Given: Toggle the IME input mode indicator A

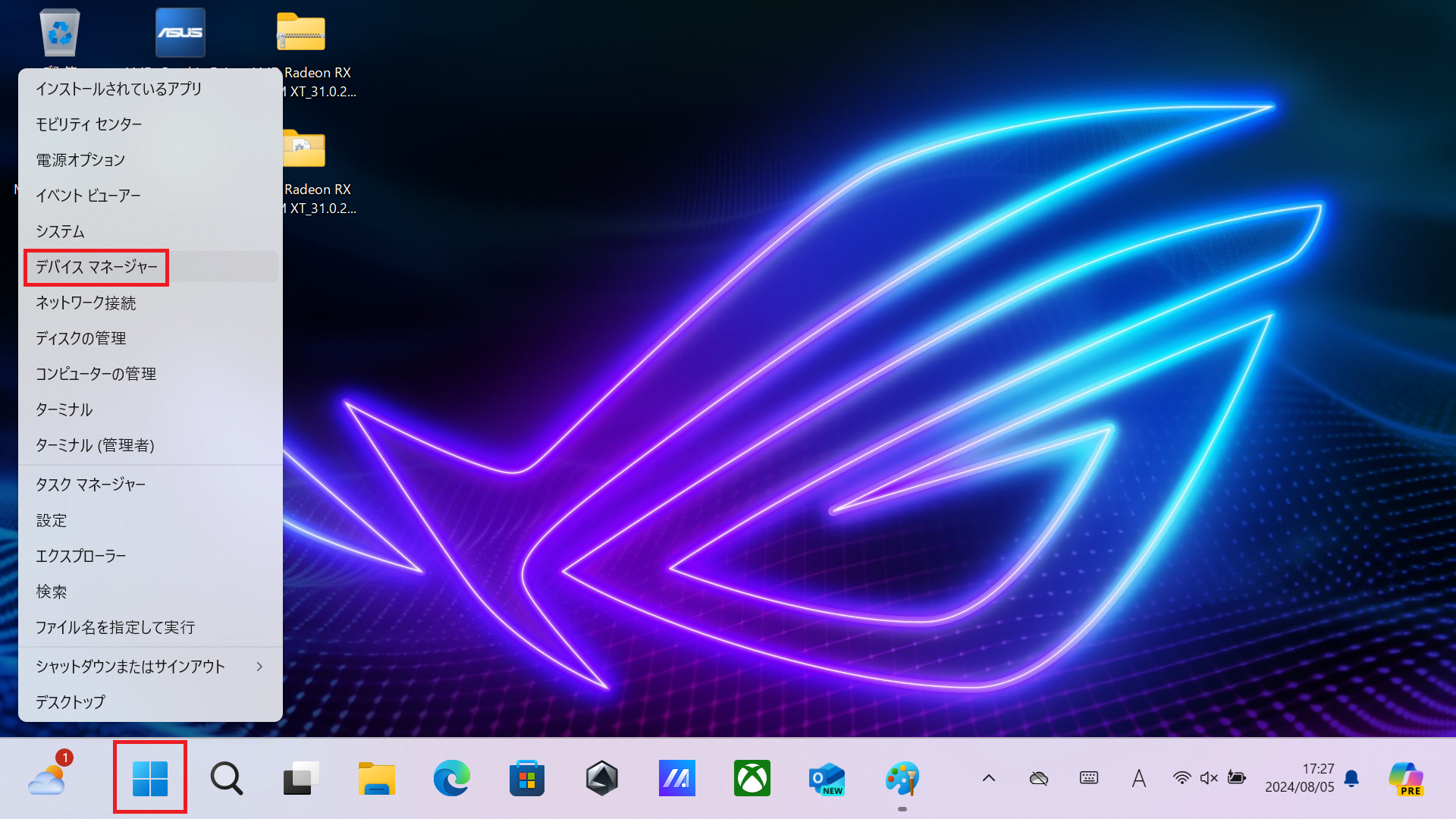Looking at the screenshot, I should [1138, 778].
